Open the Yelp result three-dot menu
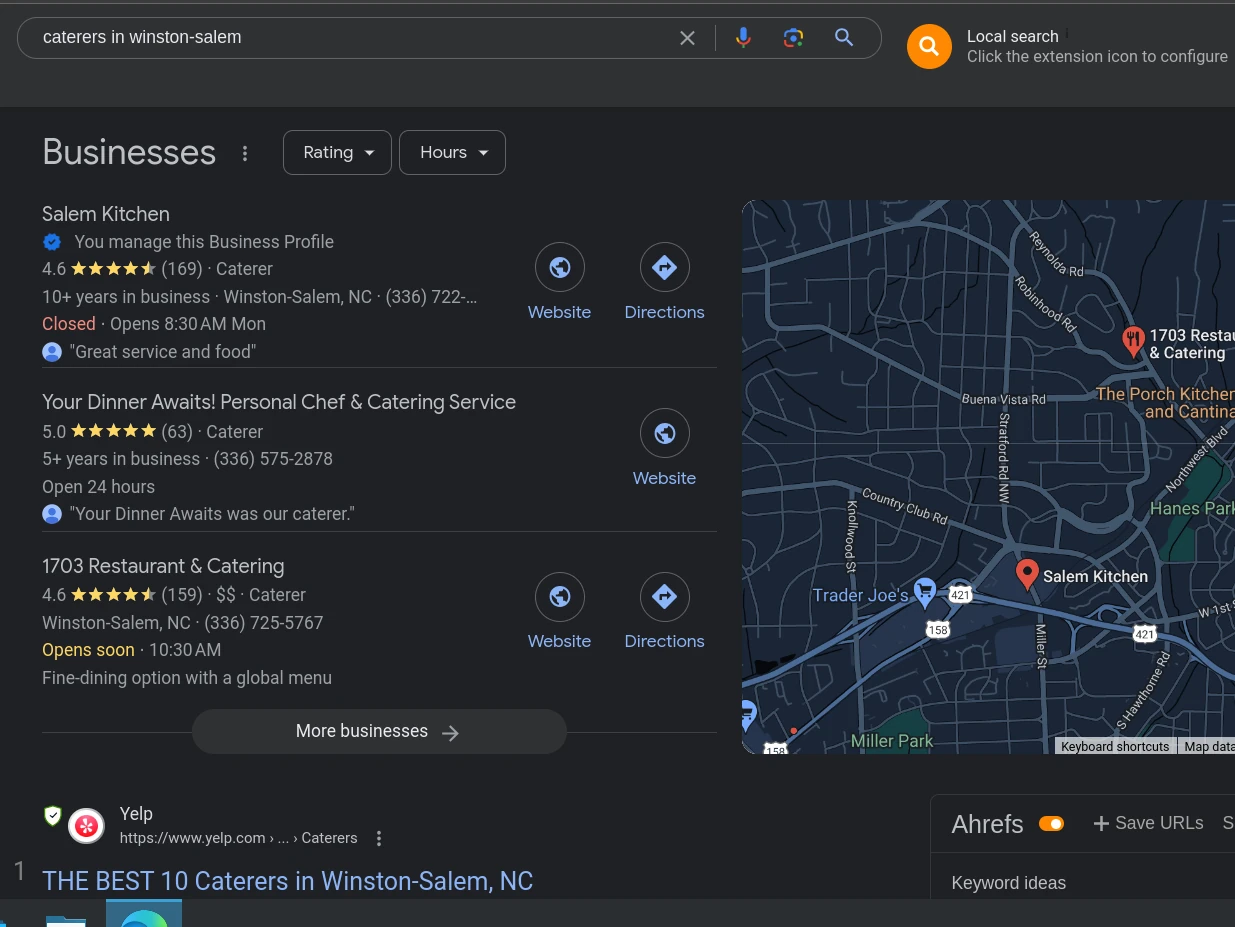The width and height of the screenshot is (1235, 927). tap(379, 838)
